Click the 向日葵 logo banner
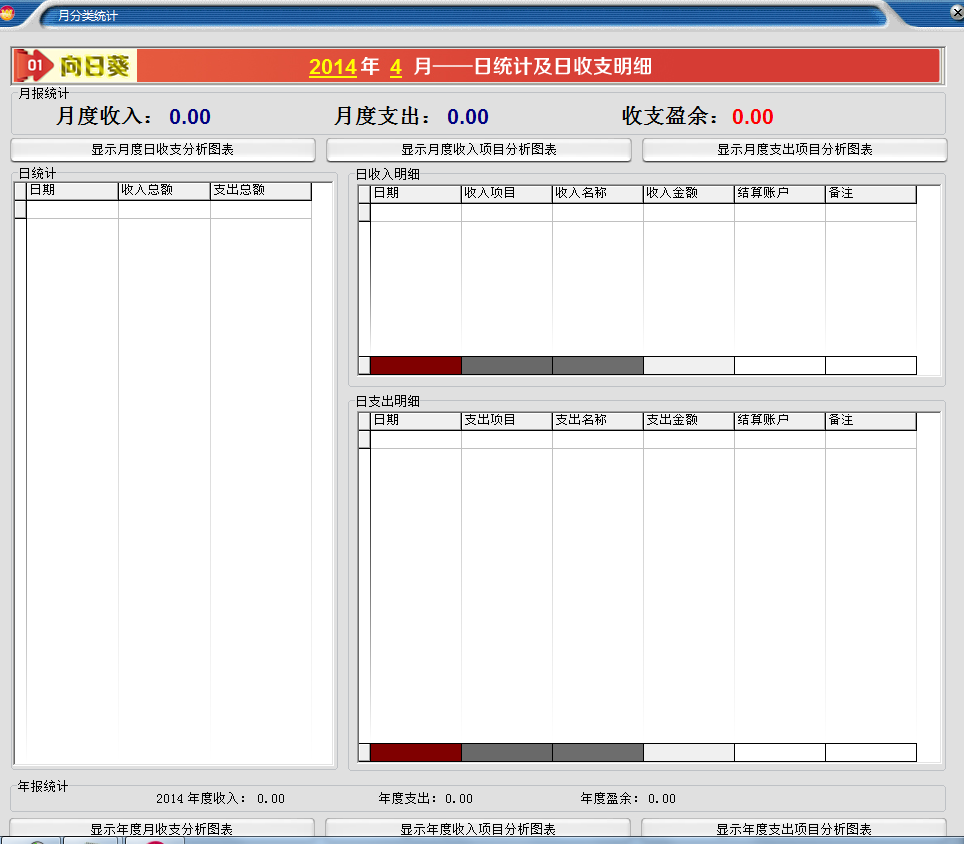This screenshot has width=964, height=844. coord(76,66)
